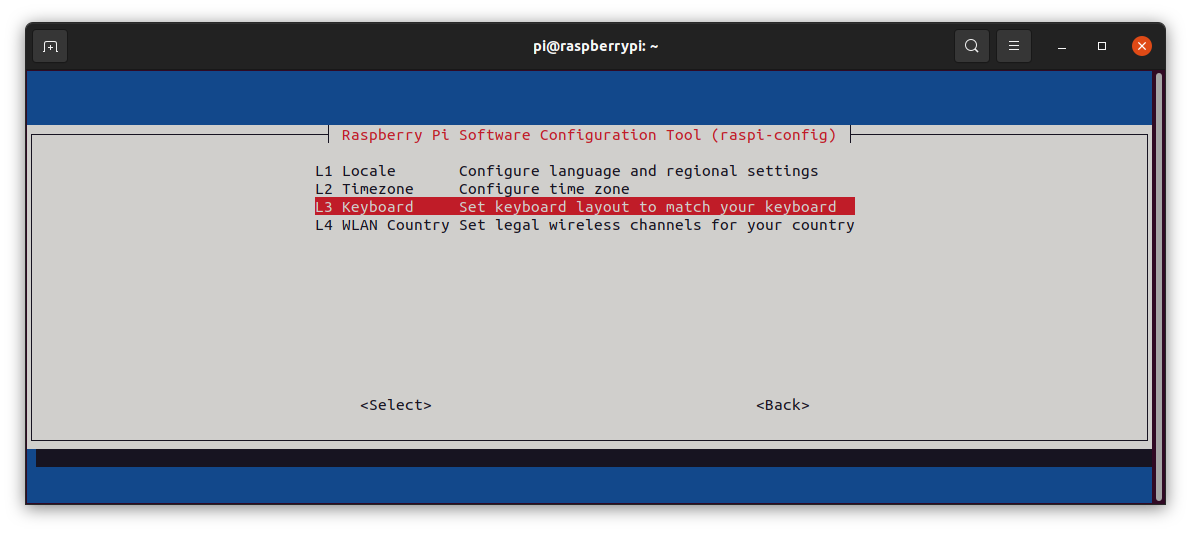
Task: Minimize the terminal window
Action: coord(1062,46)
